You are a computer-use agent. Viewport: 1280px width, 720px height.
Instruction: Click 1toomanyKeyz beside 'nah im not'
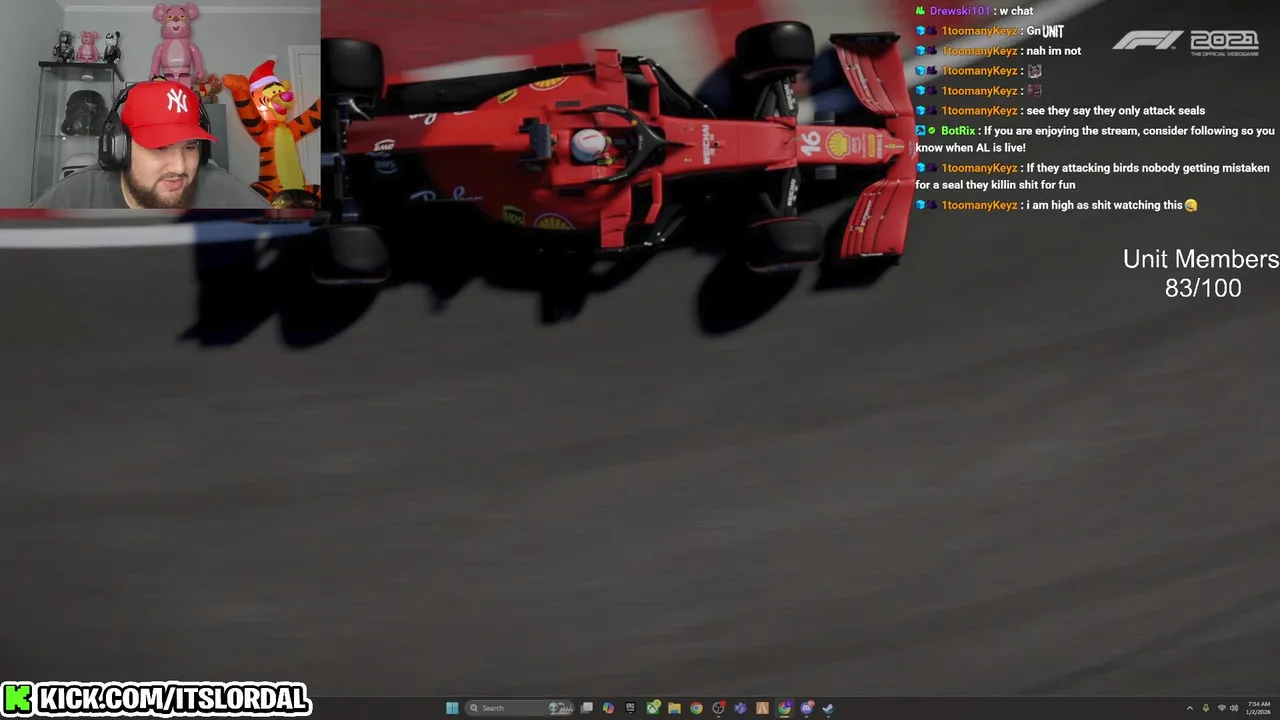(979, 51)
